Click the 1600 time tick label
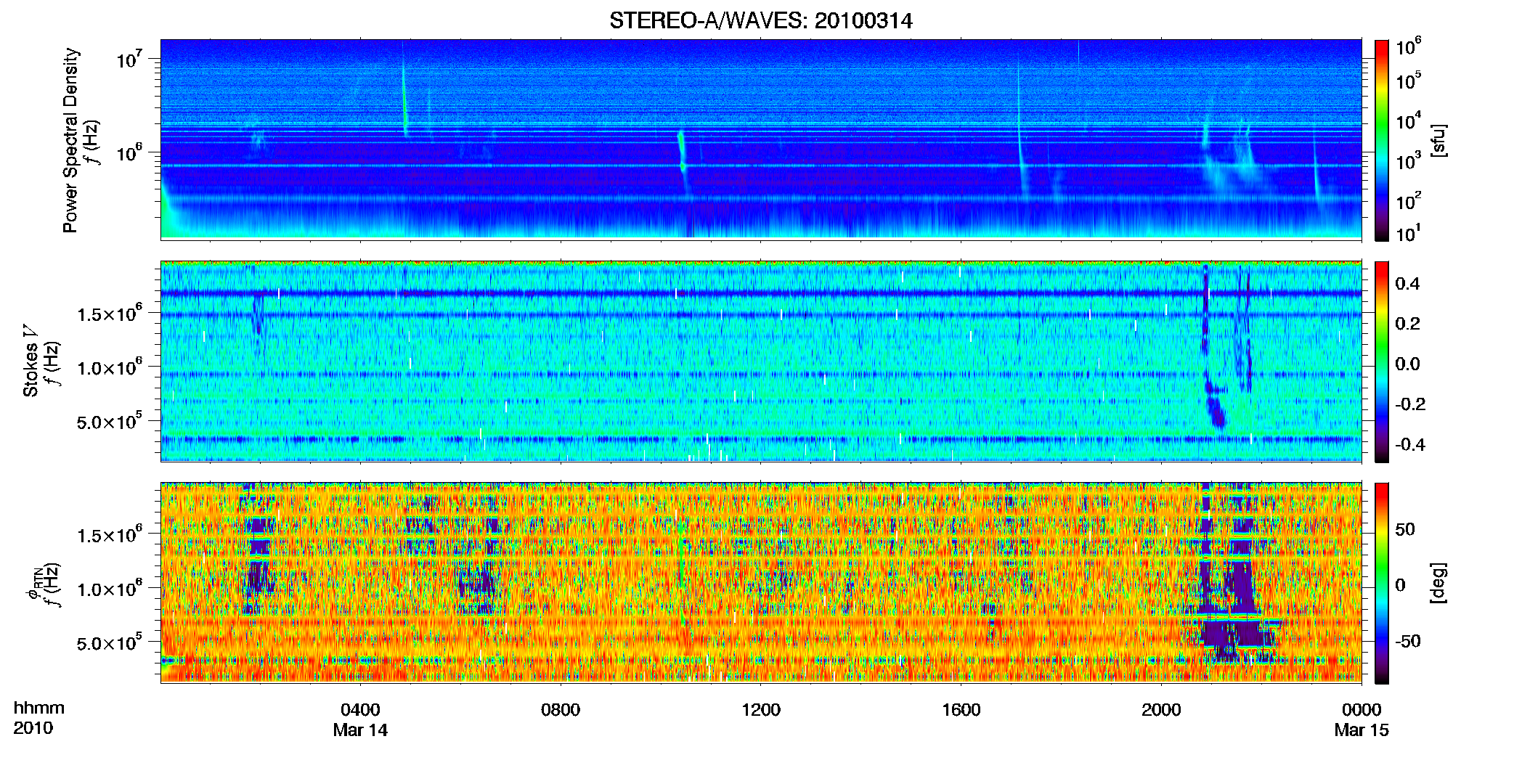 [961, 709]
